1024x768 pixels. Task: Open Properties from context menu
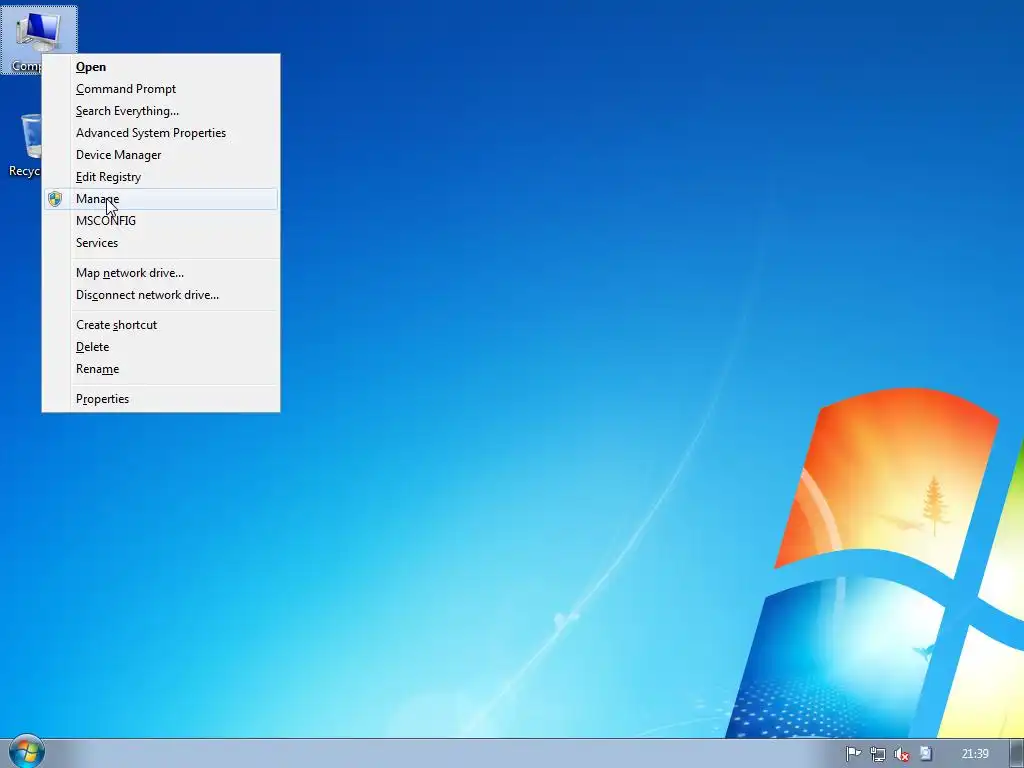161,399
